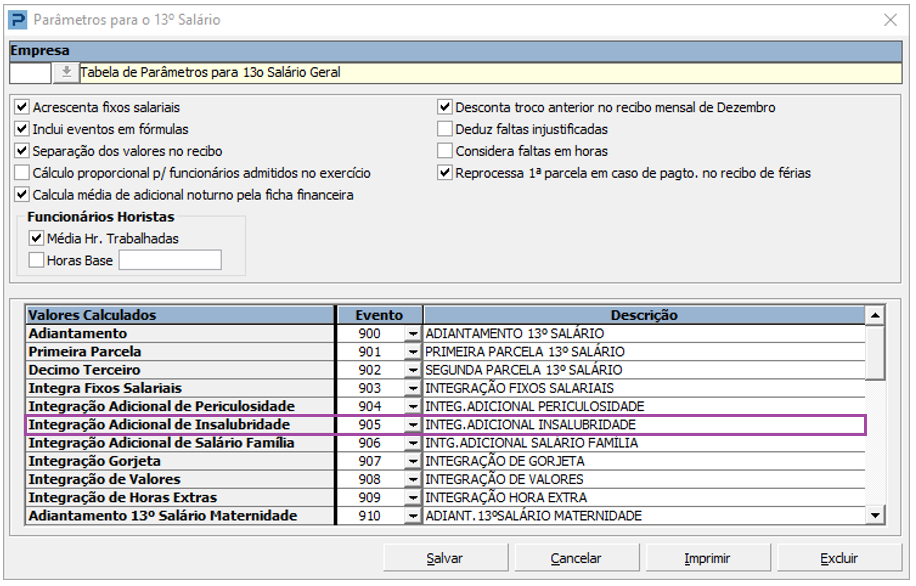Uncheck Acrescenta fixos salariais
This screenshot has height=586, width=916.
pos(22,107)
